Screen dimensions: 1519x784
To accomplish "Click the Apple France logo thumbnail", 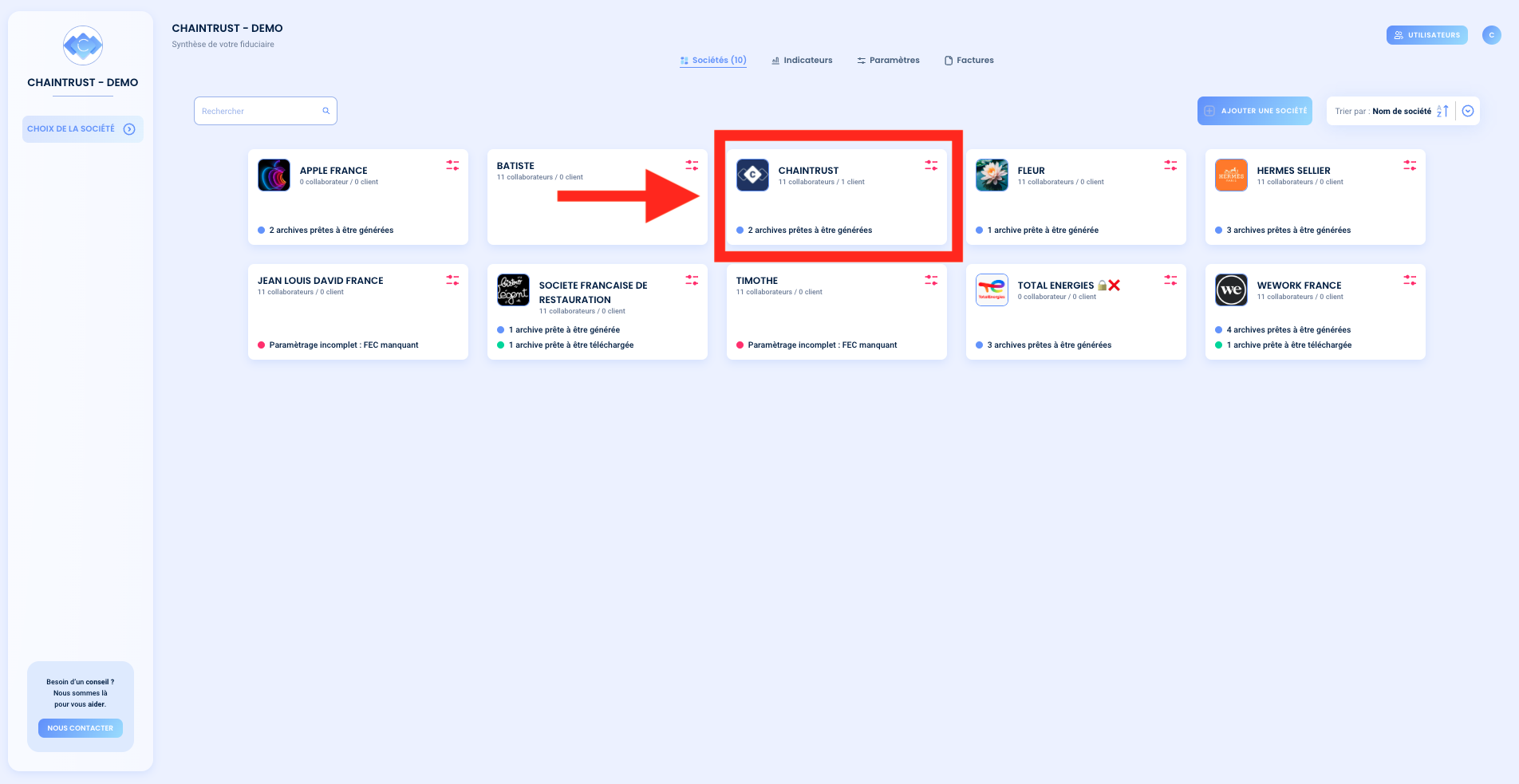I will point(274,175).
